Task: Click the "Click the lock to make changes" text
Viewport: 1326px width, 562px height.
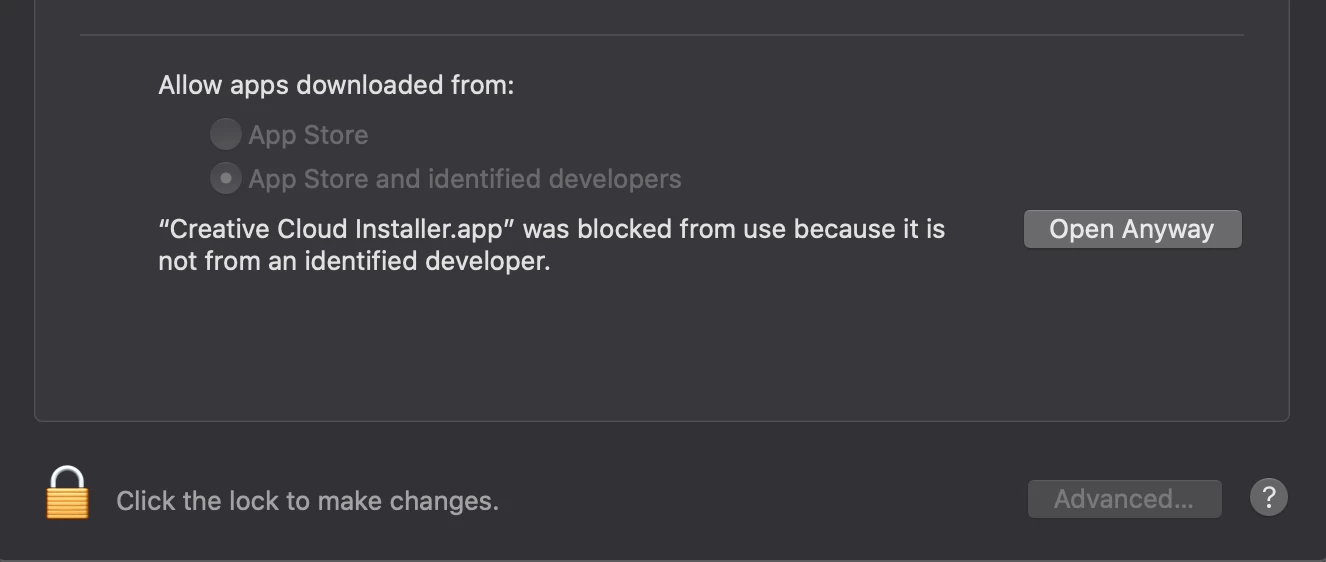Action: click(307, 501)
